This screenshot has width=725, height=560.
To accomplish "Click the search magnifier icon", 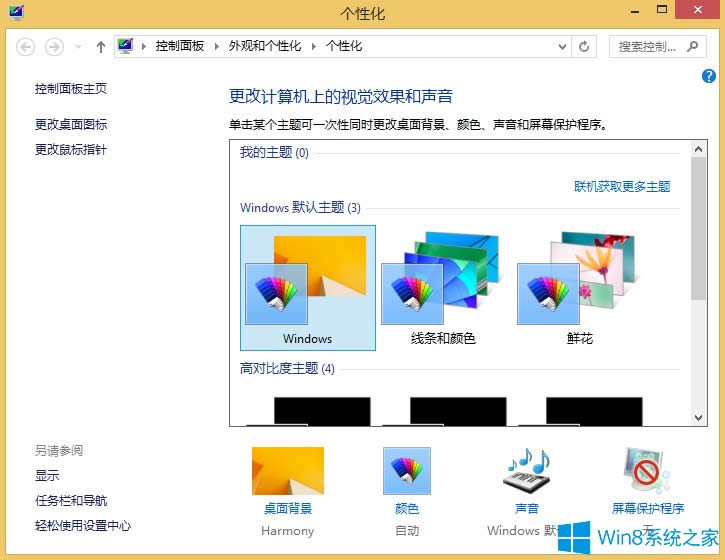I will pyautogui.click(x=692, y=46).
